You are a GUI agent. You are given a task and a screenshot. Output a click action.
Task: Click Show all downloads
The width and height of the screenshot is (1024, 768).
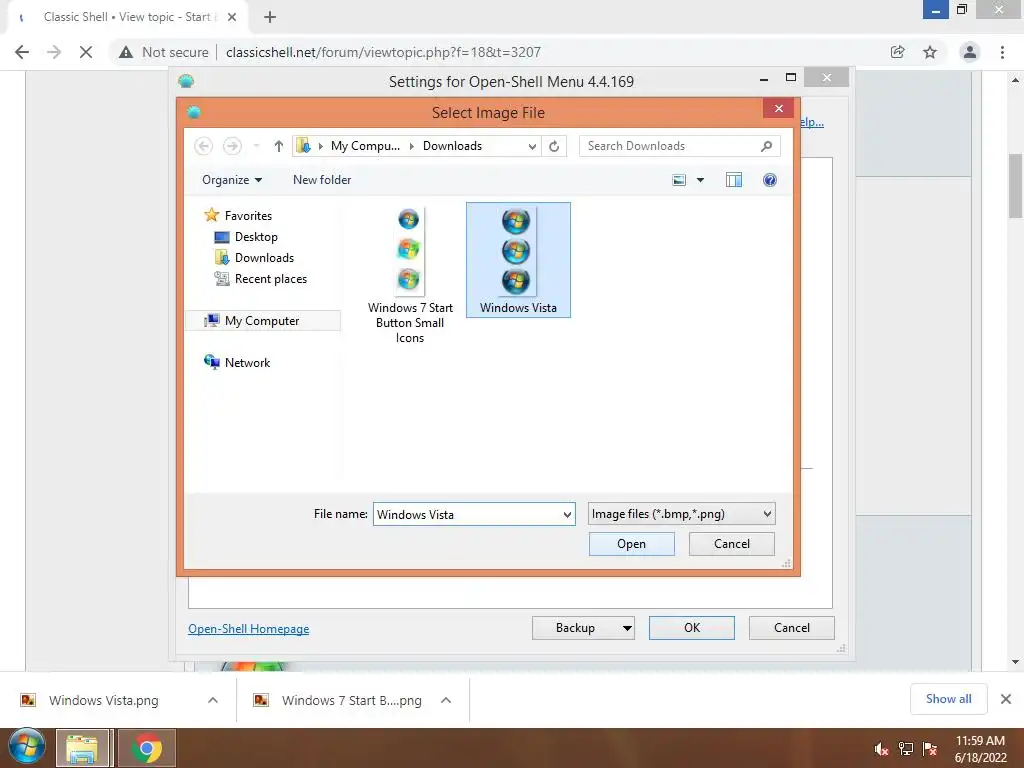click(x=948, y=699)
